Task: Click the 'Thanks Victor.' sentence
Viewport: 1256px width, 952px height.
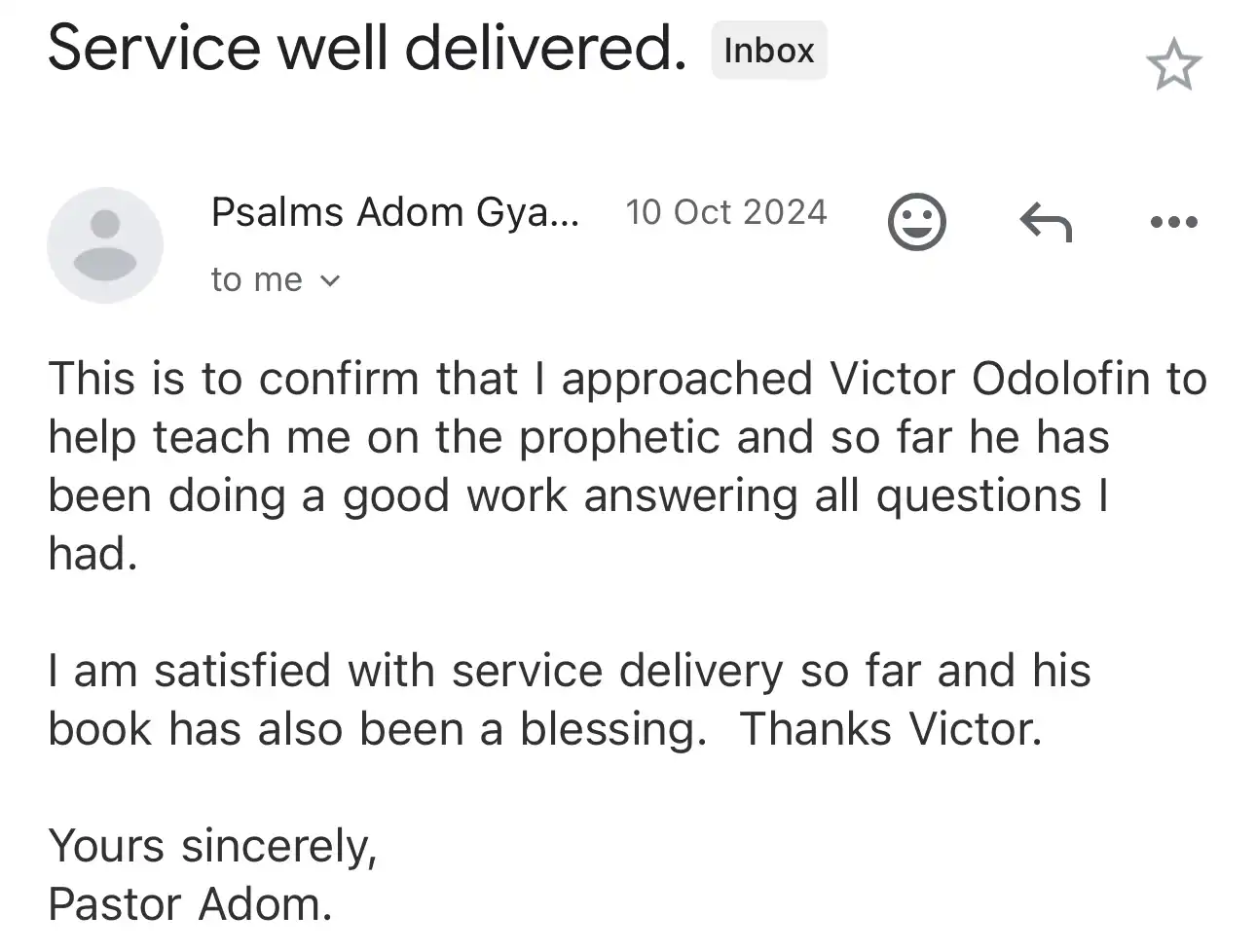Action: pyautogui.click(x=891, y=729)
